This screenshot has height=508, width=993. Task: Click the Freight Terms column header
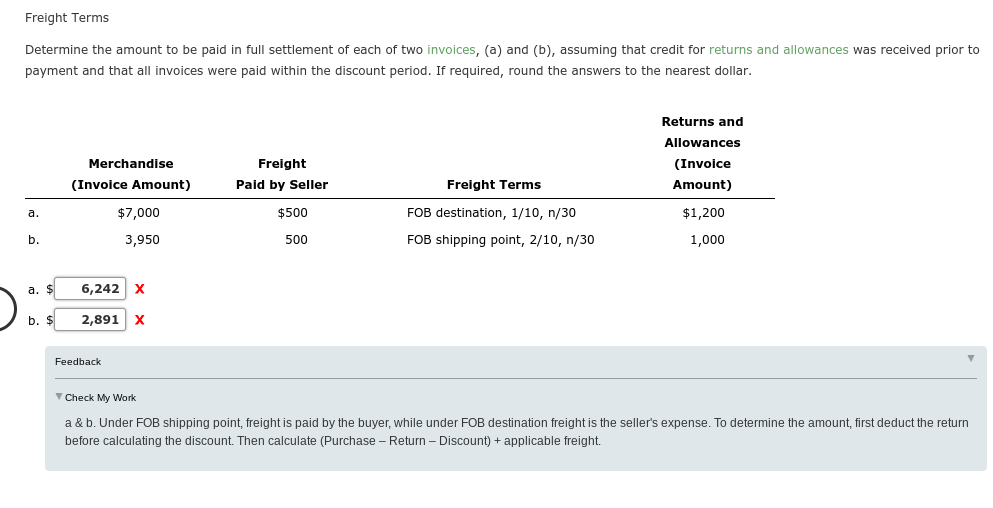coord(494,184)
